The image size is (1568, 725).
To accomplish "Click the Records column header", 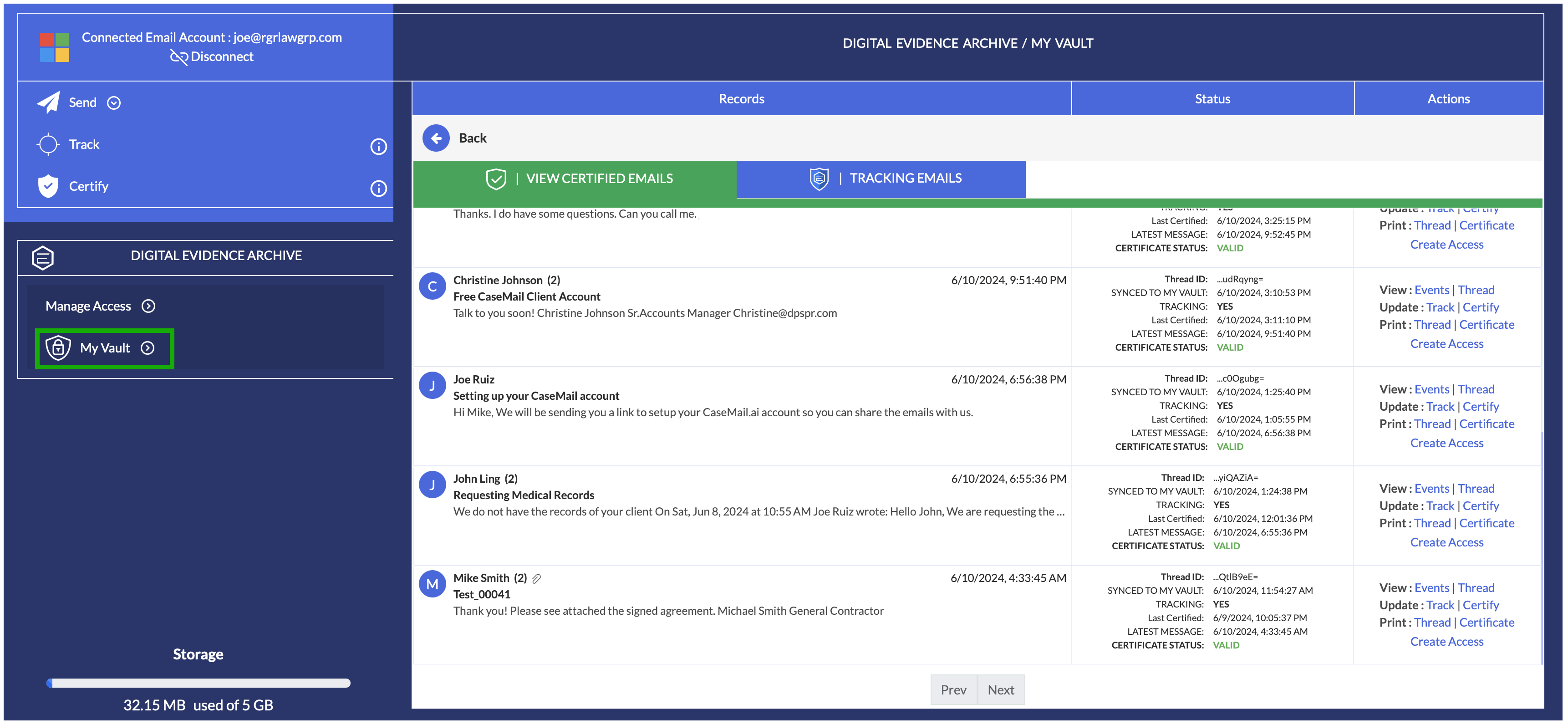I will point(741,99).
